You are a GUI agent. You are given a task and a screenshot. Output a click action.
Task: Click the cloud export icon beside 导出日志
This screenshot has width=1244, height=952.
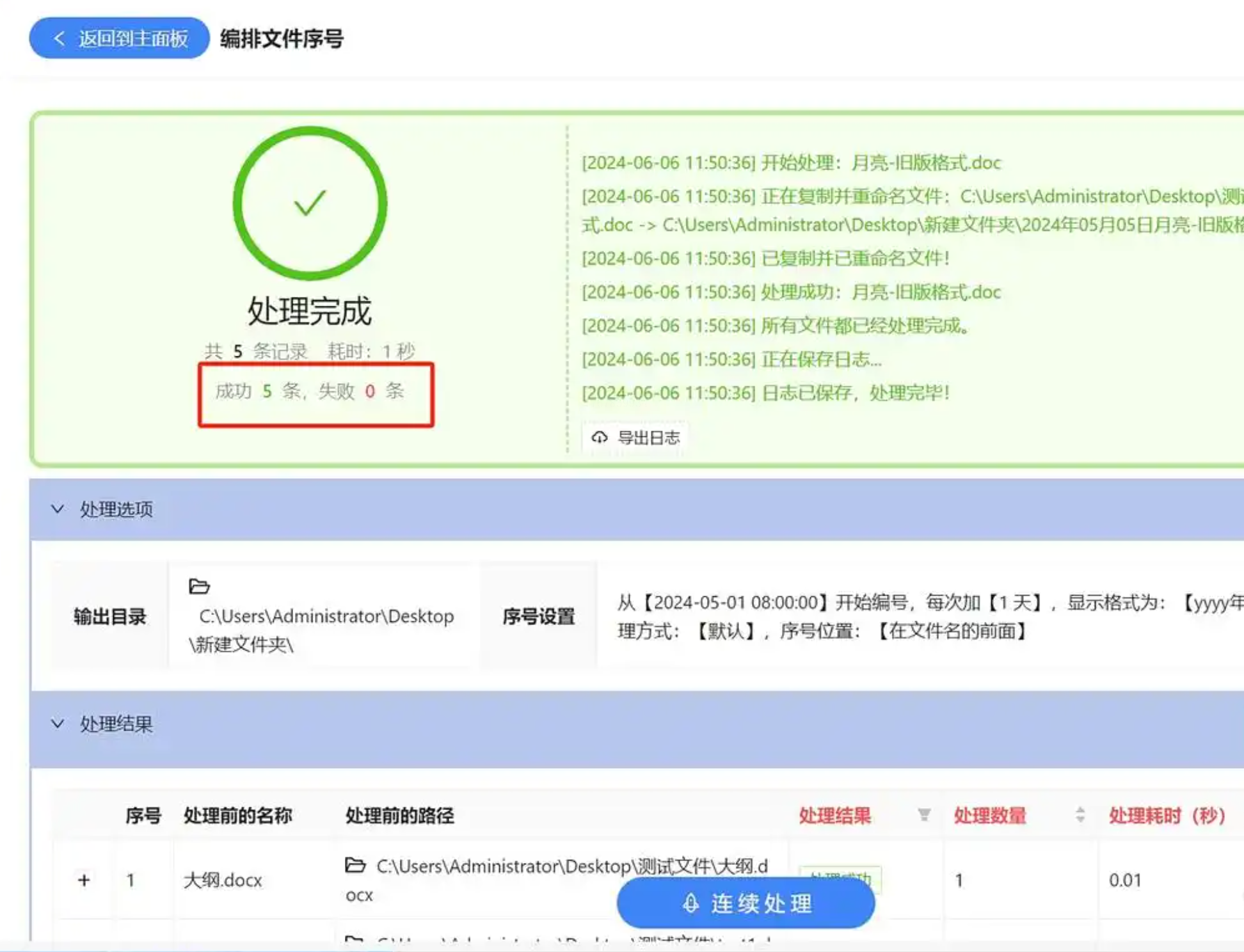click(x=599, y=438)
